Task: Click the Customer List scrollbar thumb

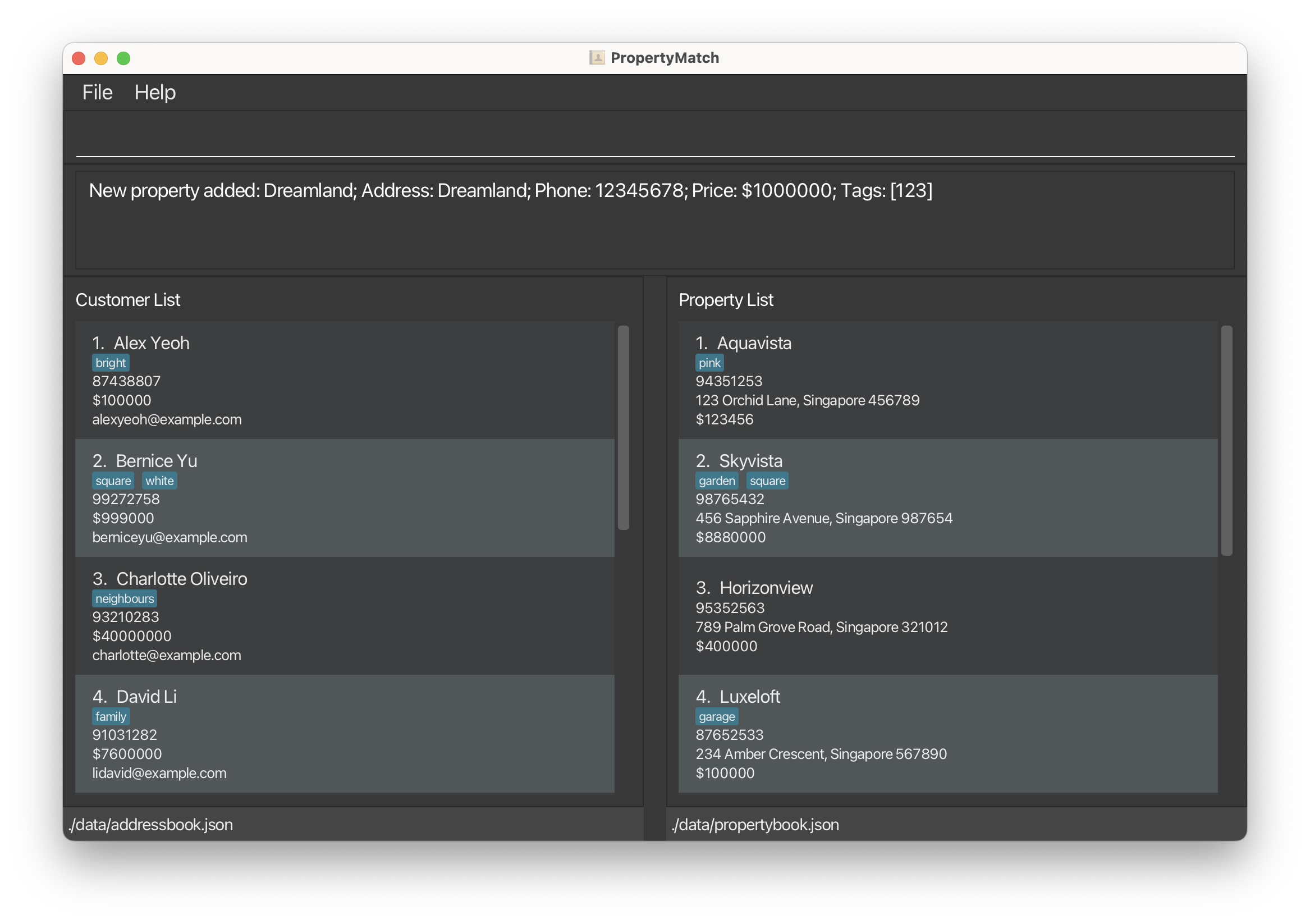Action: [x=623, y=427]
